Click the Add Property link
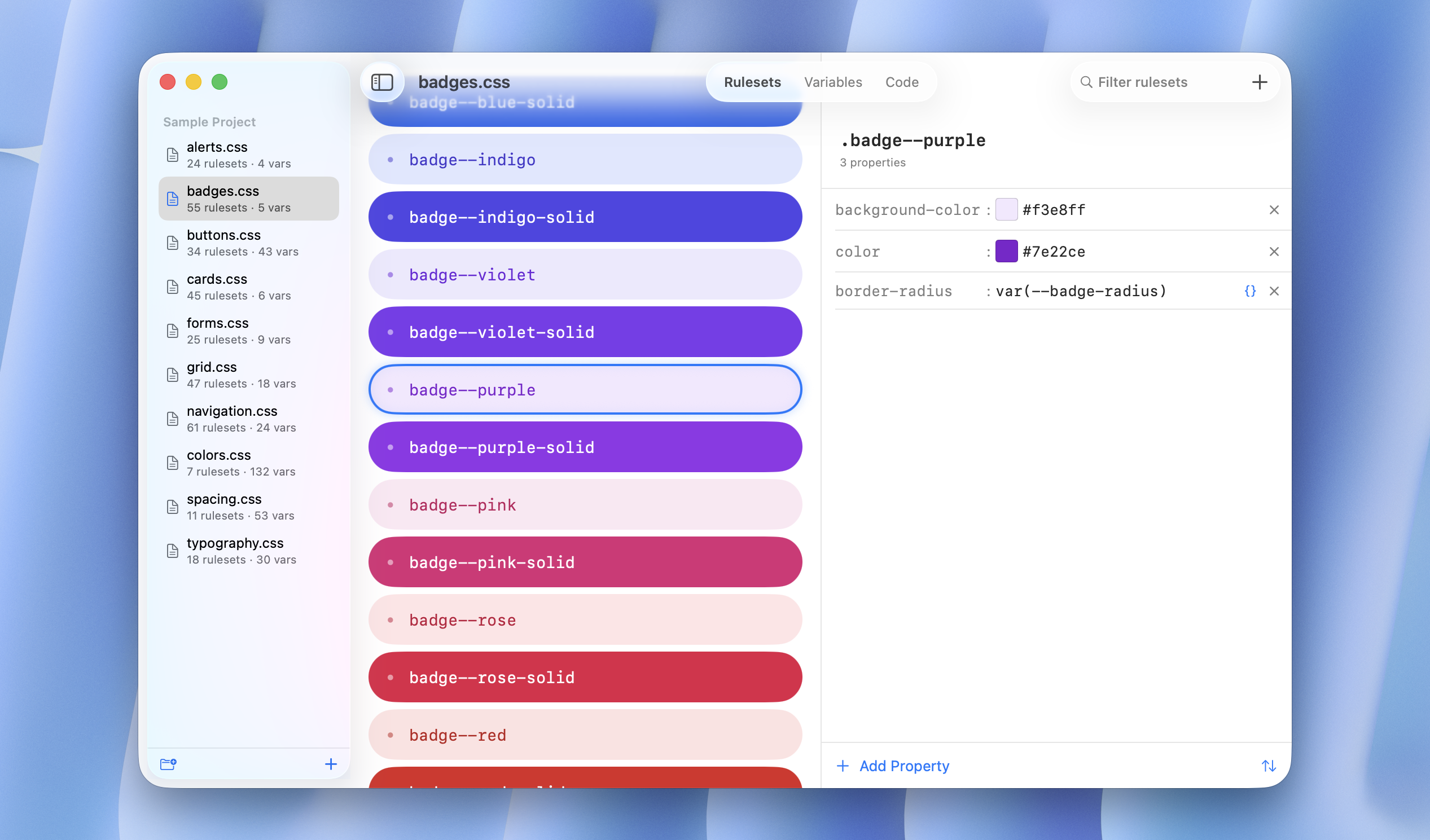The height and width of the screenshot is (840, 1430). tap(903, 766)
